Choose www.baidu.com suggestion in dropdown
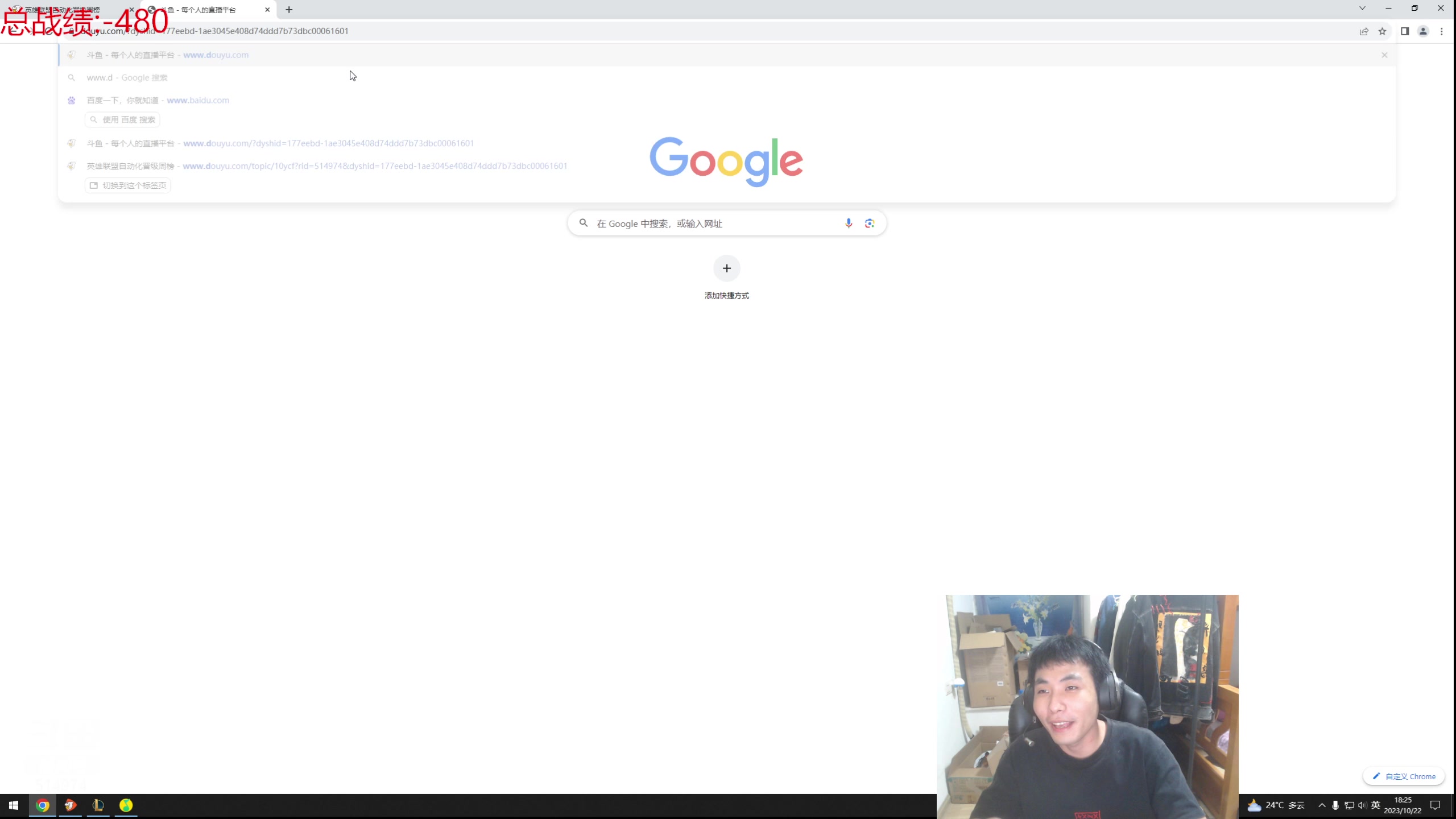The height and width of the screenshot is (819, 1456). 197,100
